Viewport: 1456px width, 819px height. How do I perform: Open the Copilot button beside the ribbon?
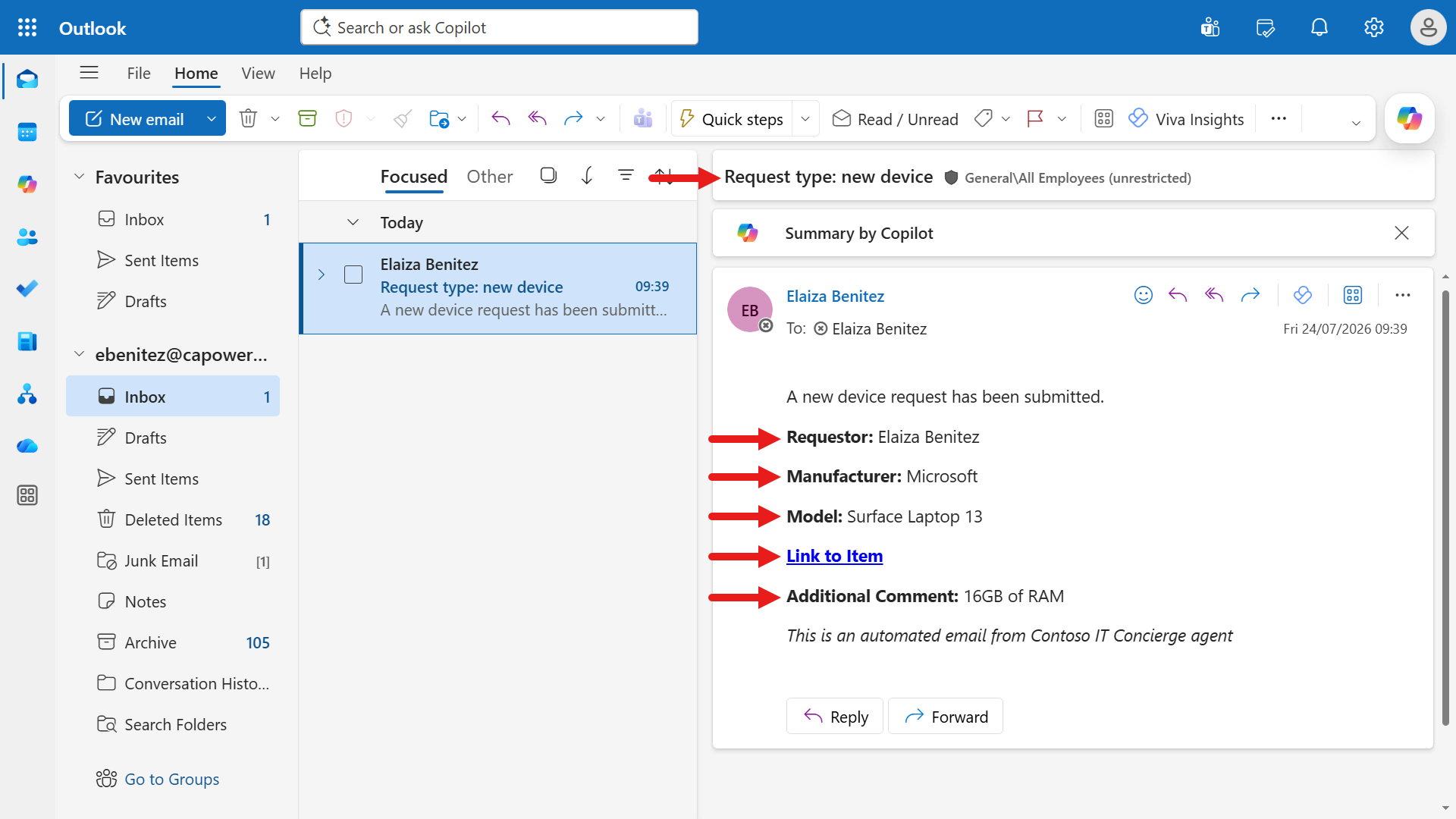(1409, 118)
